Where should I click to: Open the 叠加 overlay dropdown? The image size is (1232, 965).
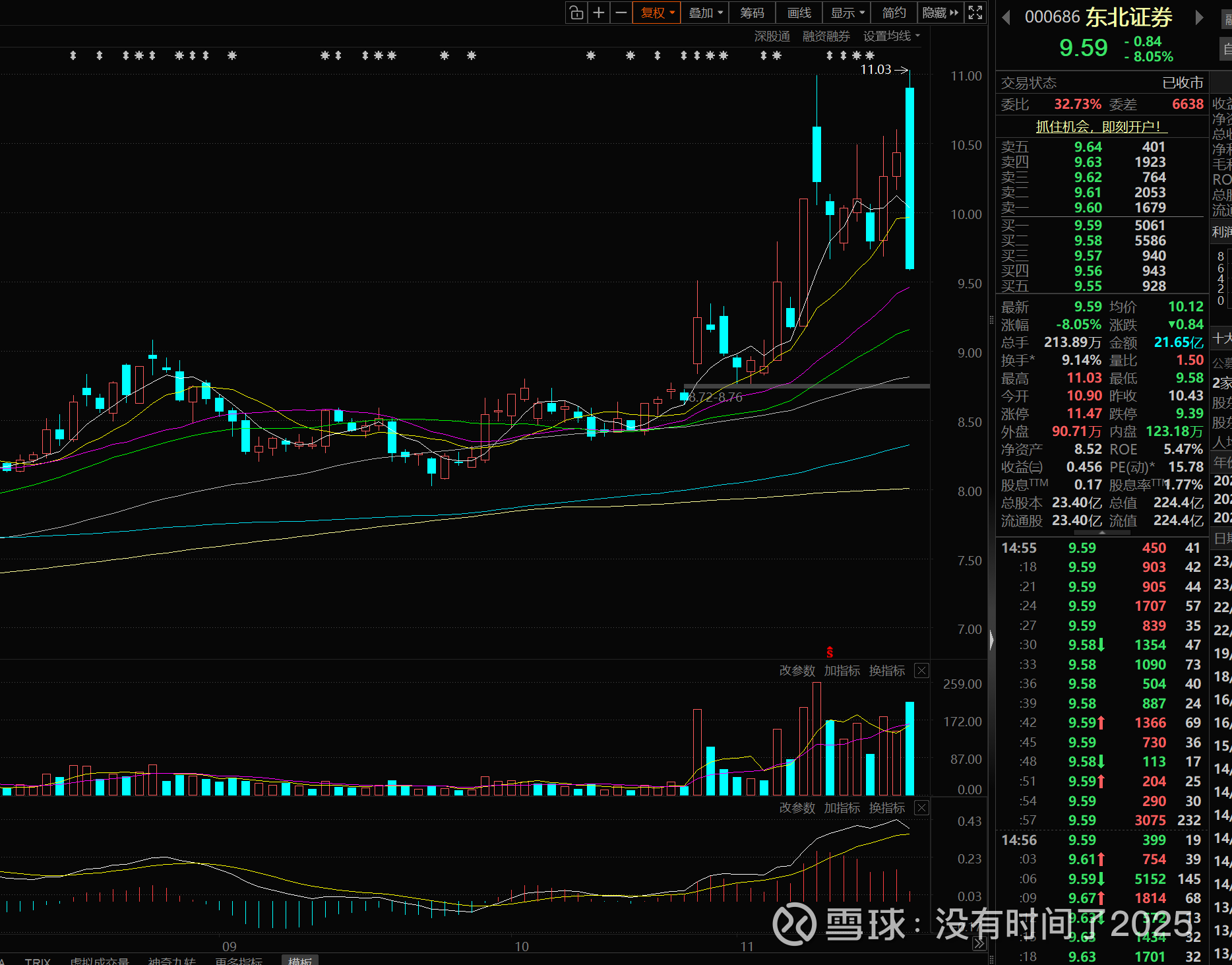[705, 13]
